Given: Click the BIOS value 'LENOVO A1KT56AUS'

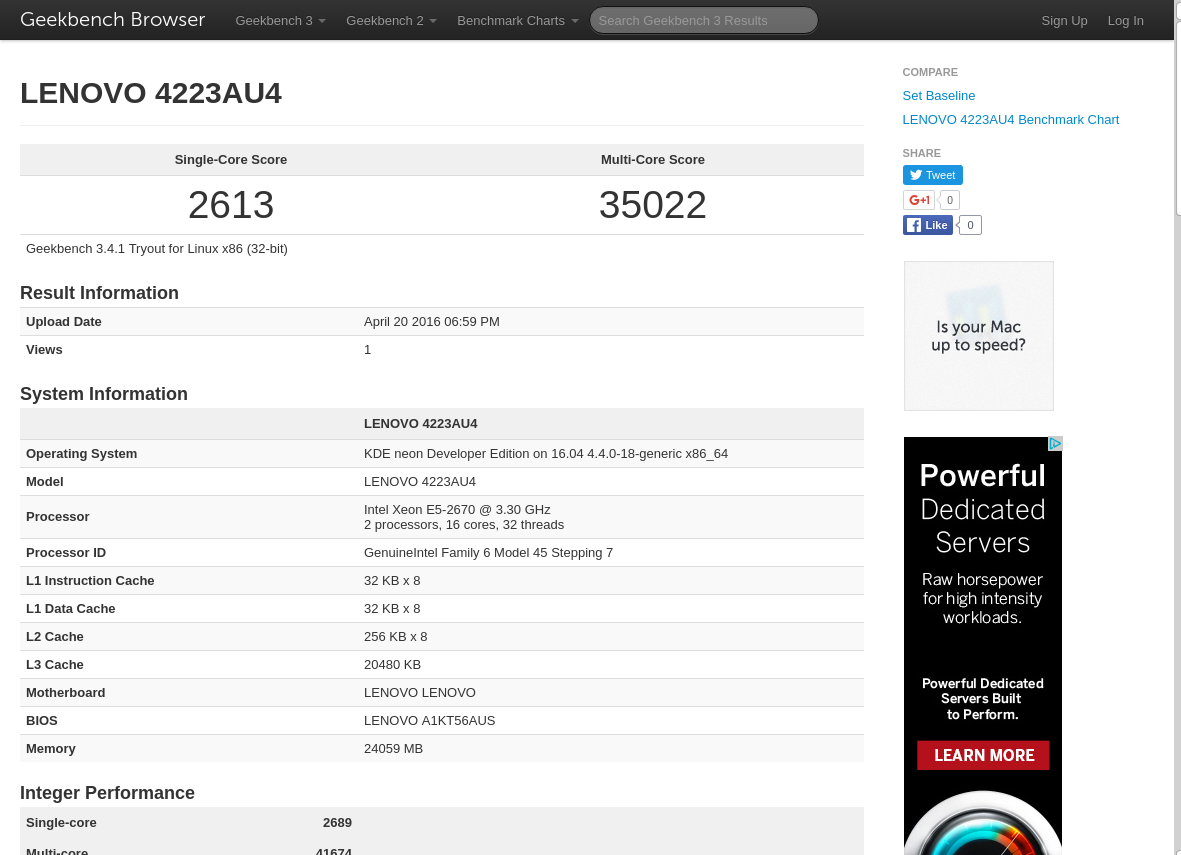Looking at the screenshot, I should [x=429, y=721].
